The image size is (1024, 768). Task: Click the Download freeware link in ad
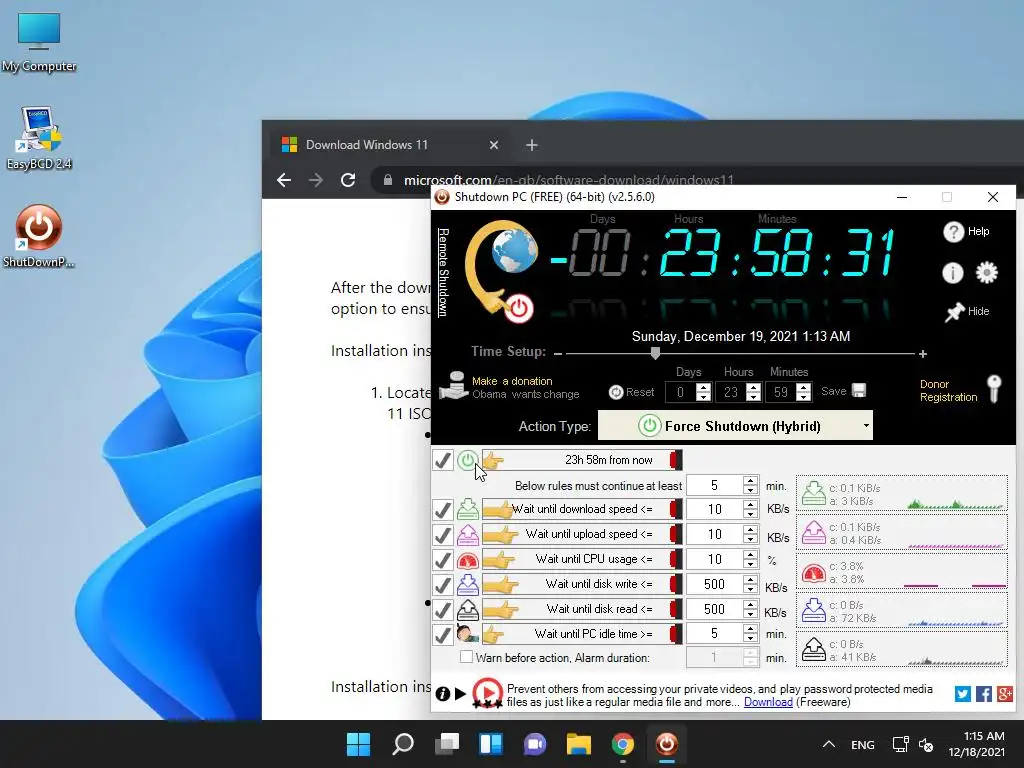[x=768, y=702]
